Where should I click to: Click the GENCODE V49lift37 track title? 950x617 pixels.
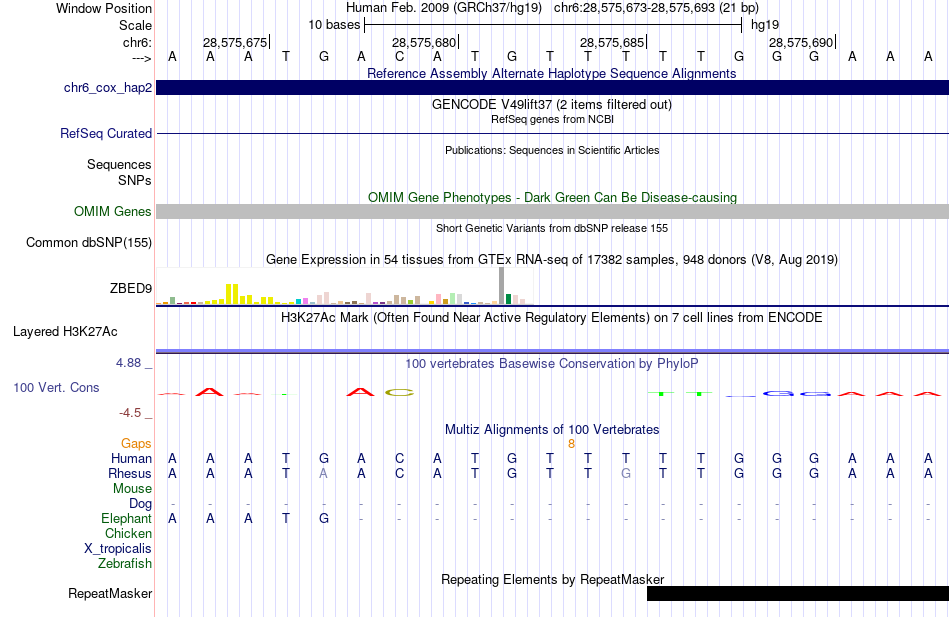(551, 104)
